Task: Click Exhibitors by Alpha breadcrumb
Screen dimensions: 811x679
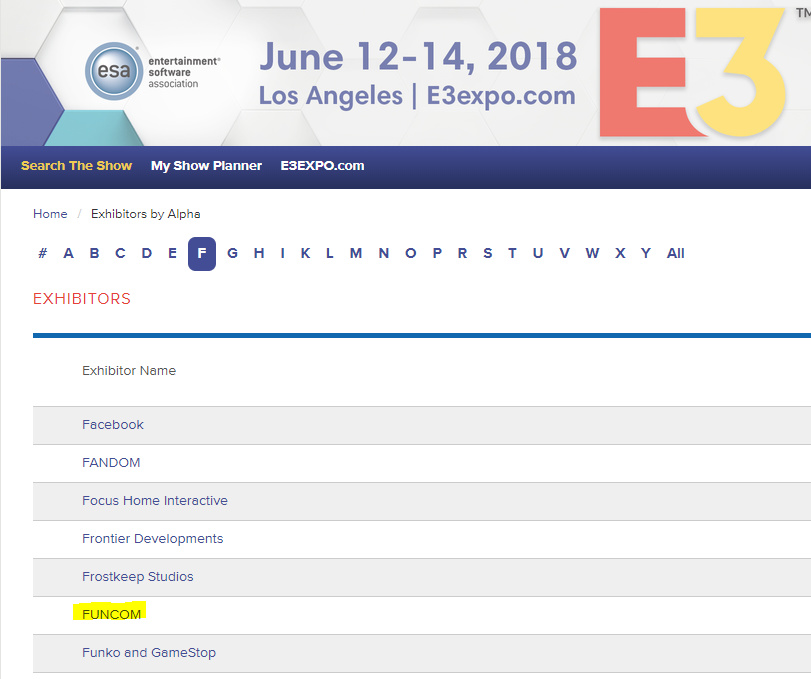Action: click(x=146, y=214)
